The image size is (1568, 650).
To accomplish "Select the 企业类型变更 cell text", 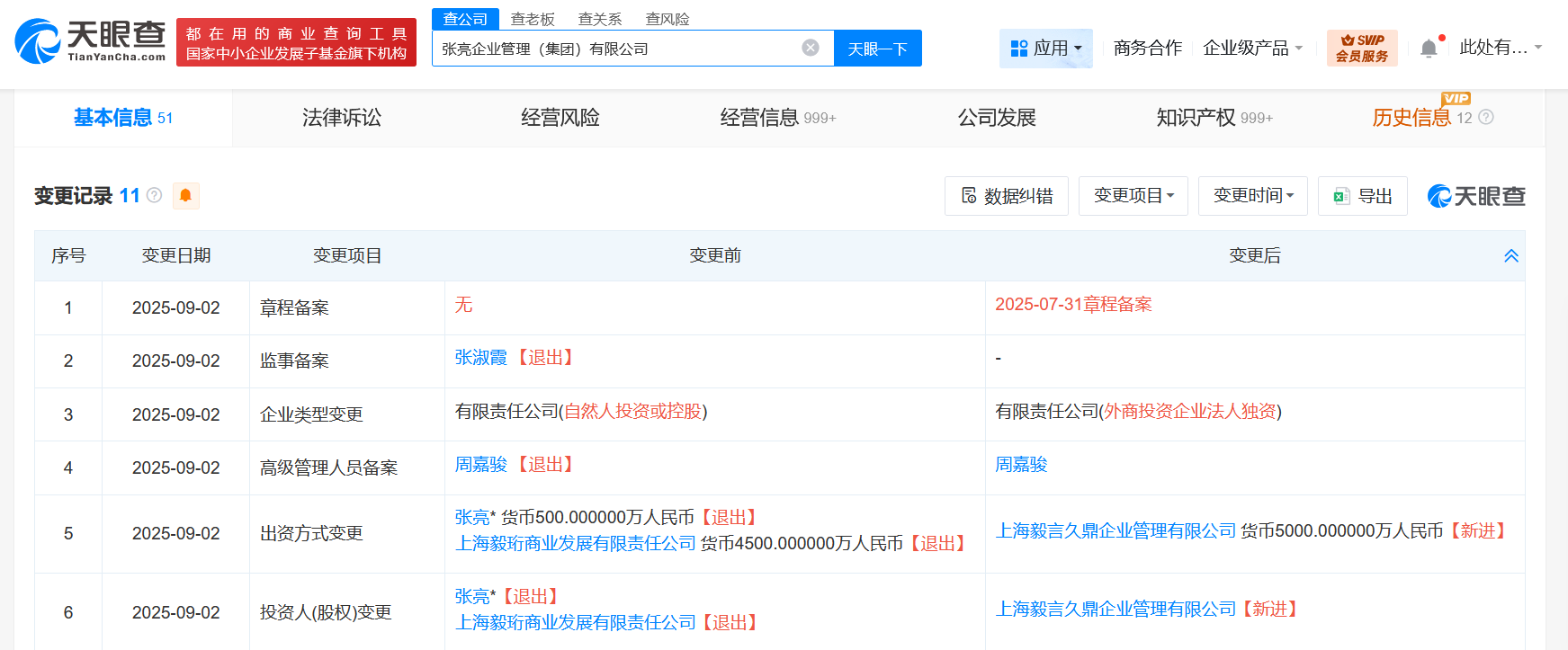I will click(x=311, y=414).
